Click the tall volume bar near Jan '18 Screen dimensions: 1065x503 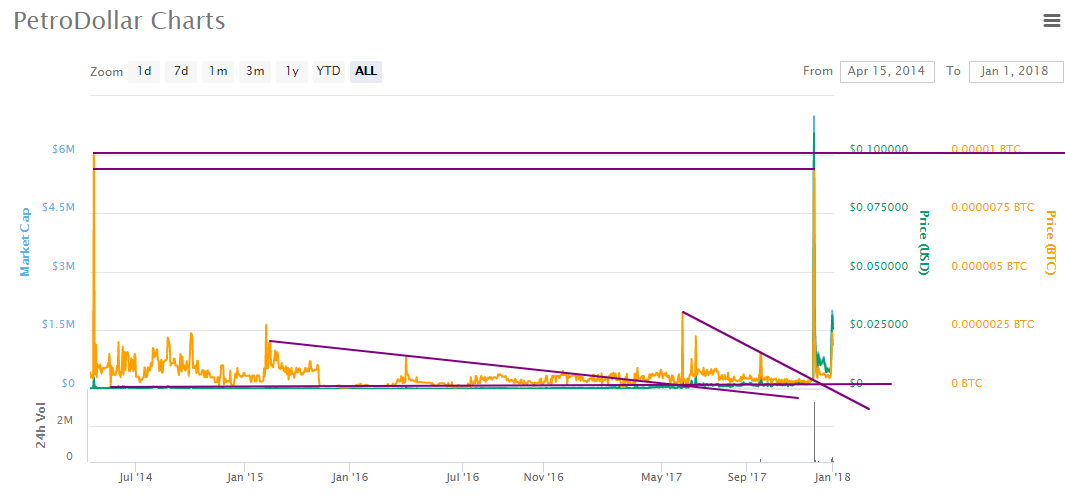click(x=814, y=432)
